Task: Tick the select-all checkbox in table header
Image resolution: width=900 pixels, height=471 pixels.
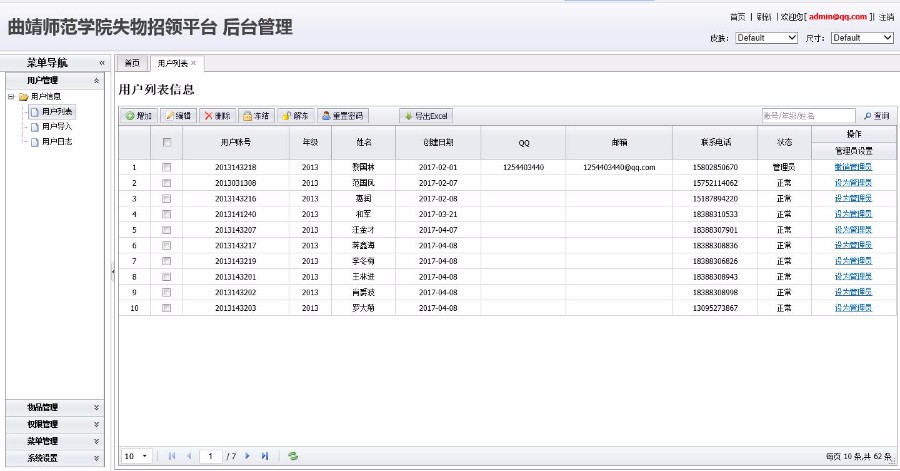Action: pos(167,142)
